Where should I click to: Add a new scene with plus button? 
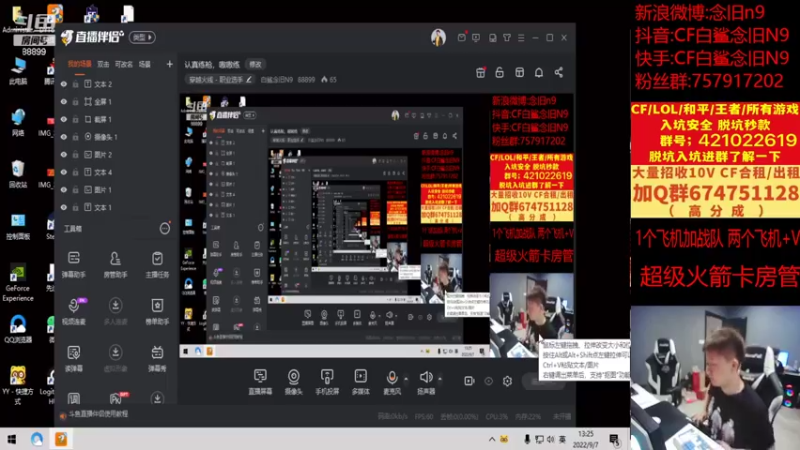169,64
